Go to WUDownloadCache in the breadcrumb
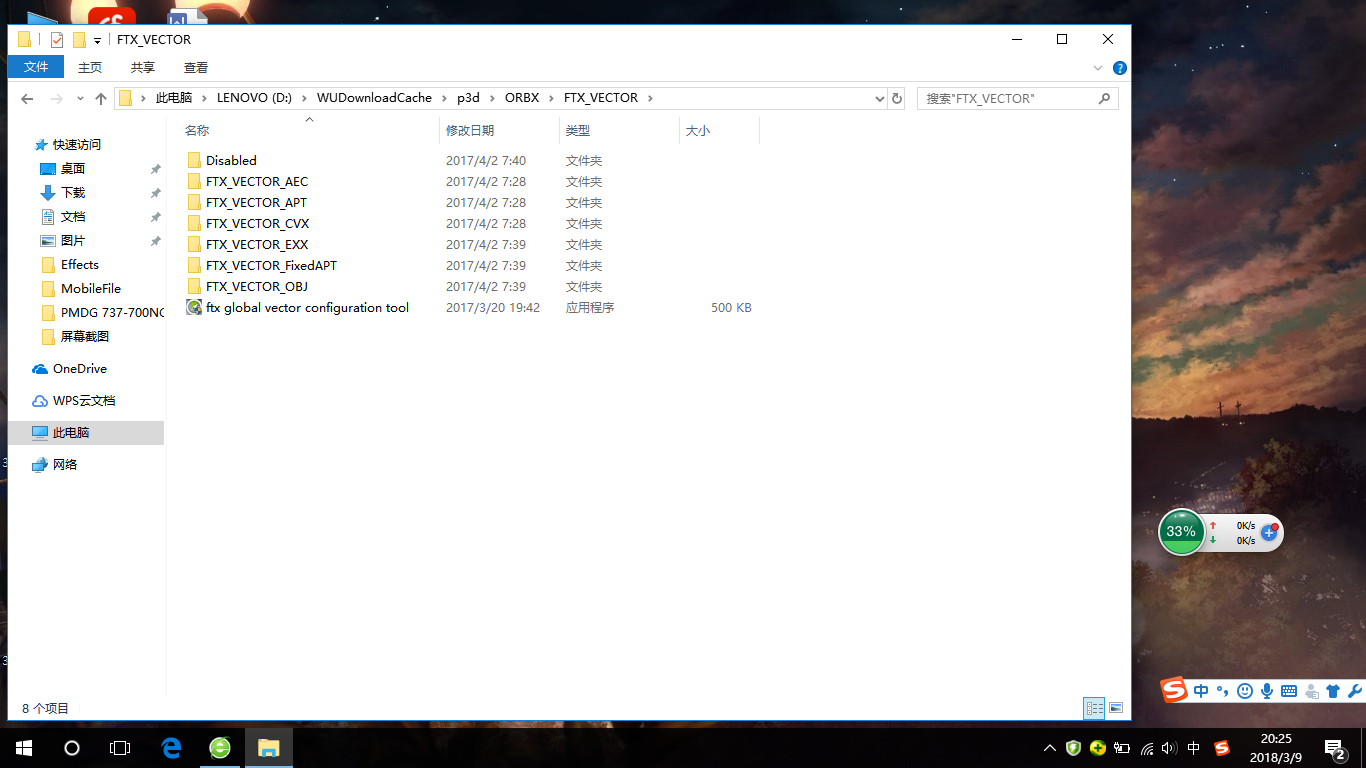 point(375,98)
